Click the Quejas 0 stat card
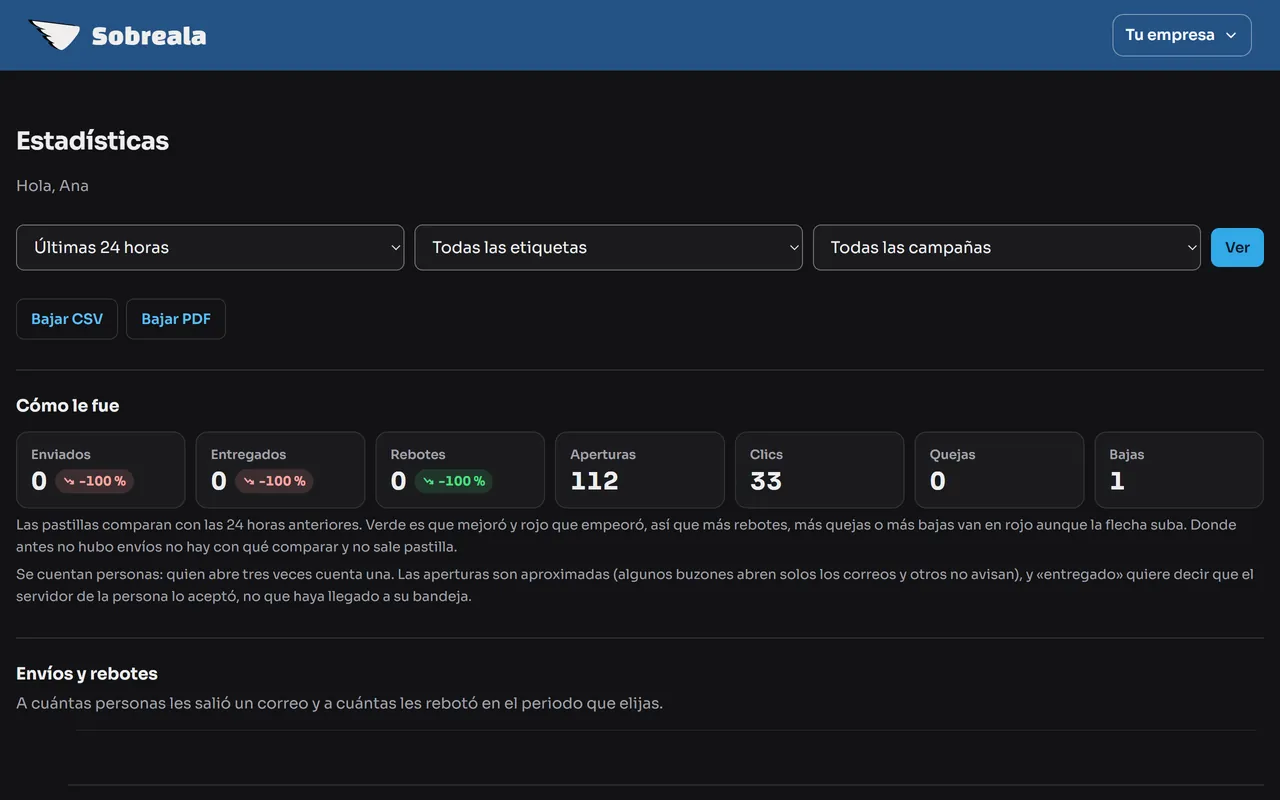The height and width of the screenshot is (800, 1280). (1000, 470)
